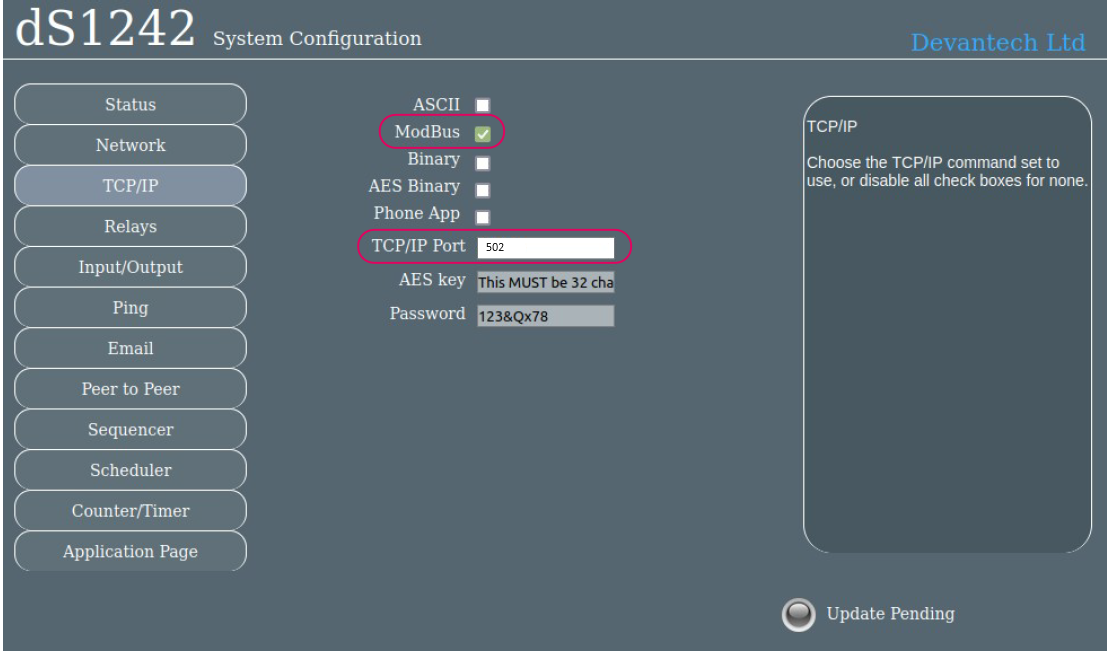
Task: Navigate to the Ping page
Action: tap(130, 308)
